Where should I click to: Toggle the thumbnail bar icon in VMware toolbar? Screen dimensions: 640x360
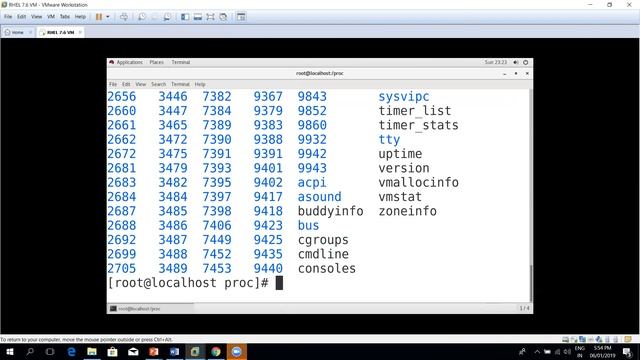pos(198,17)
